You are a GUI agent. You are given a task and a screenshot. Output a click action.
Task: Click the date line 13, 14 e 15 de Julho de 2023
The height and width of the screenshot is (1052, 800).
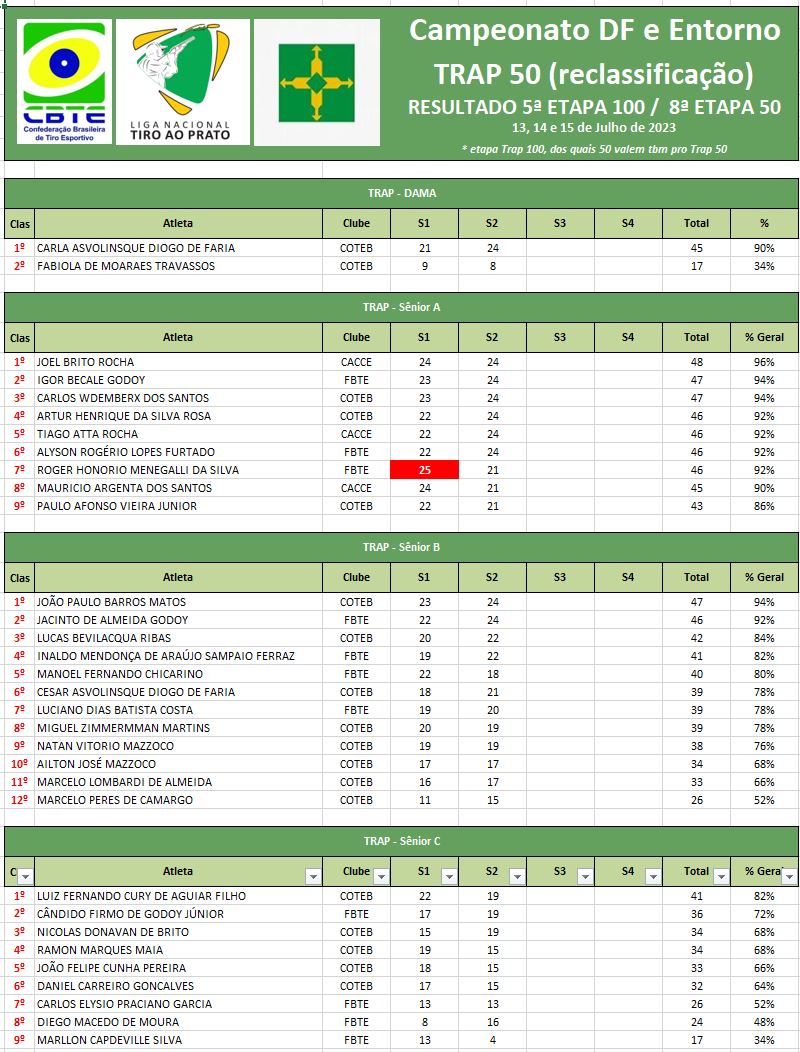tap(594, 127)
